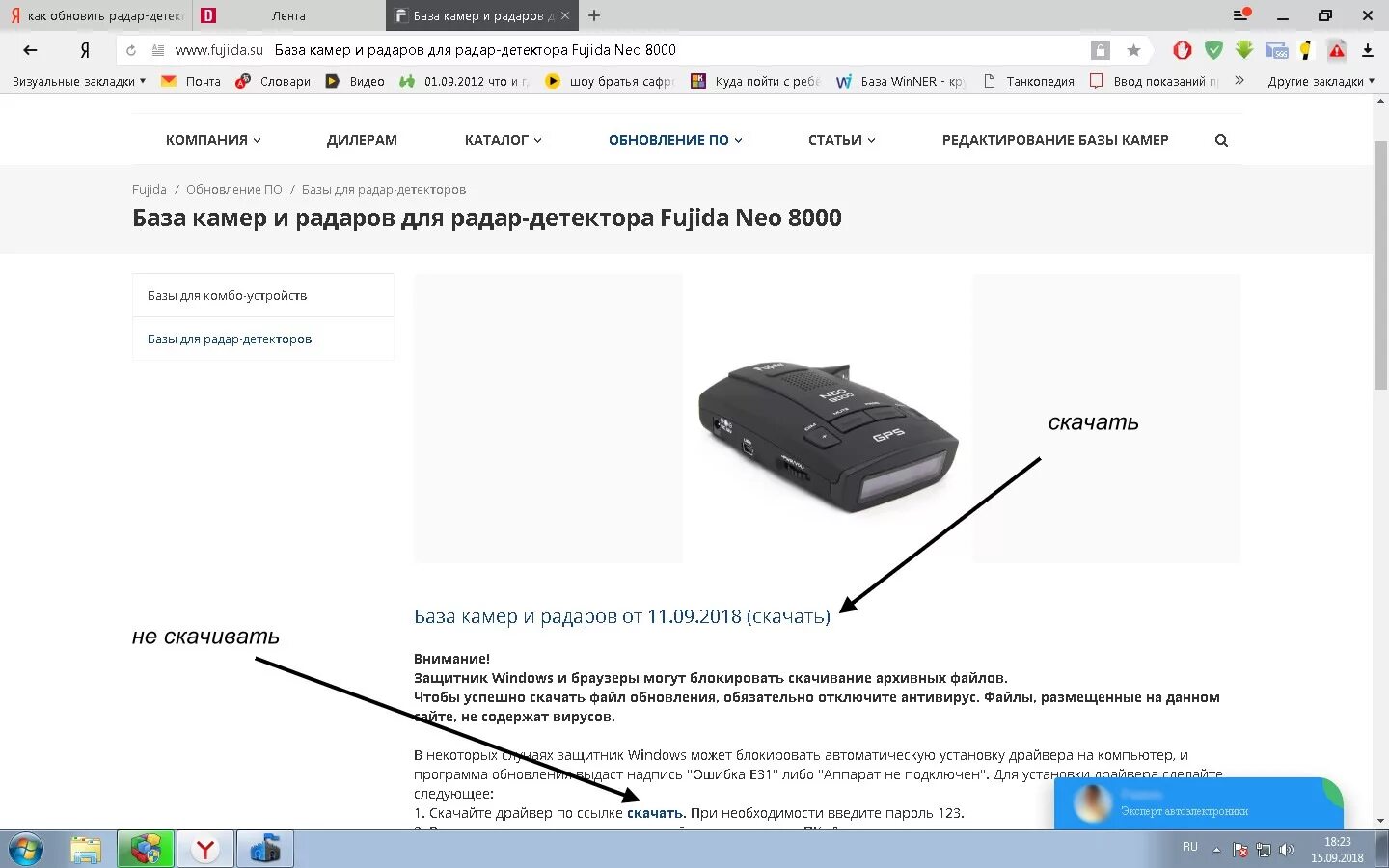Open the Почта bookmark

pos(191,81)
